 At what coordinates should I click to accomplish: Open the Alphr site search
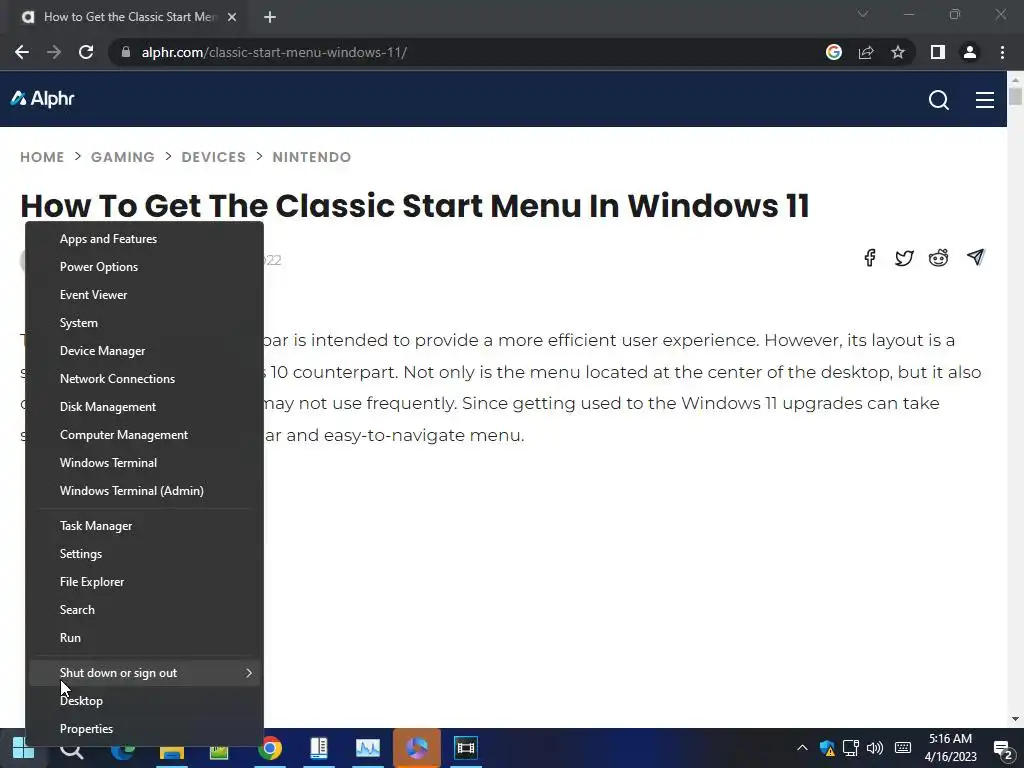938,100
